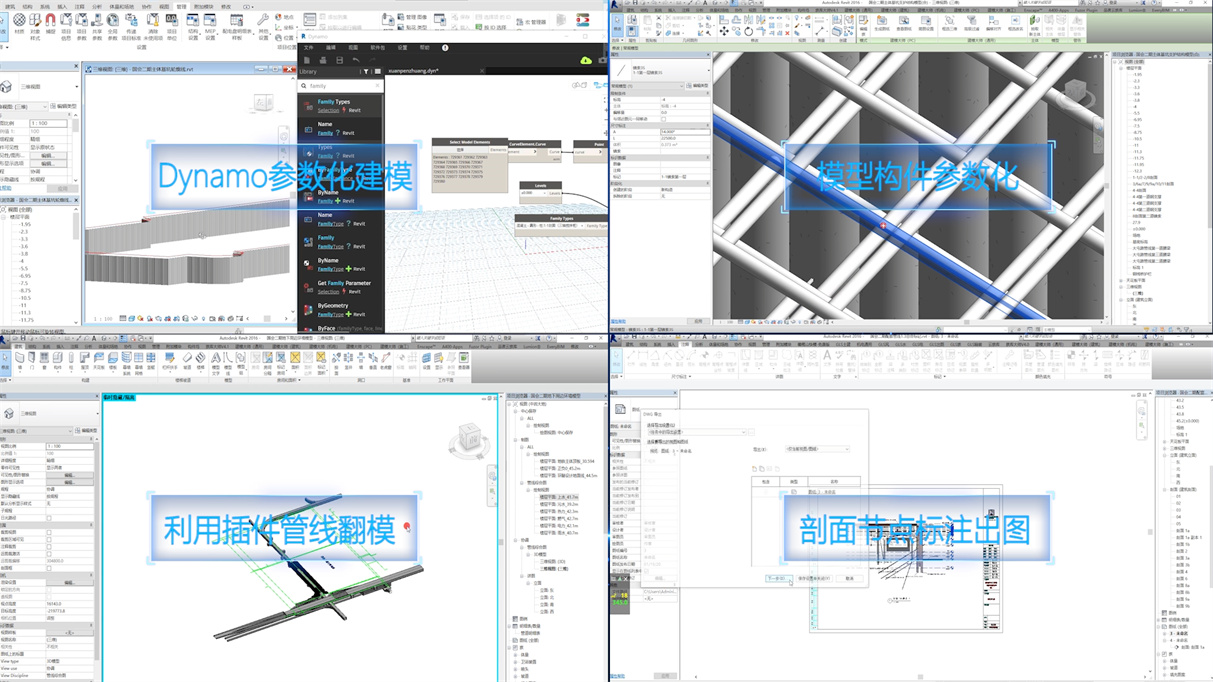
Task: Click Edit Type (编辑类型) in the upper-left Properties panel
Action: [64, 106]
